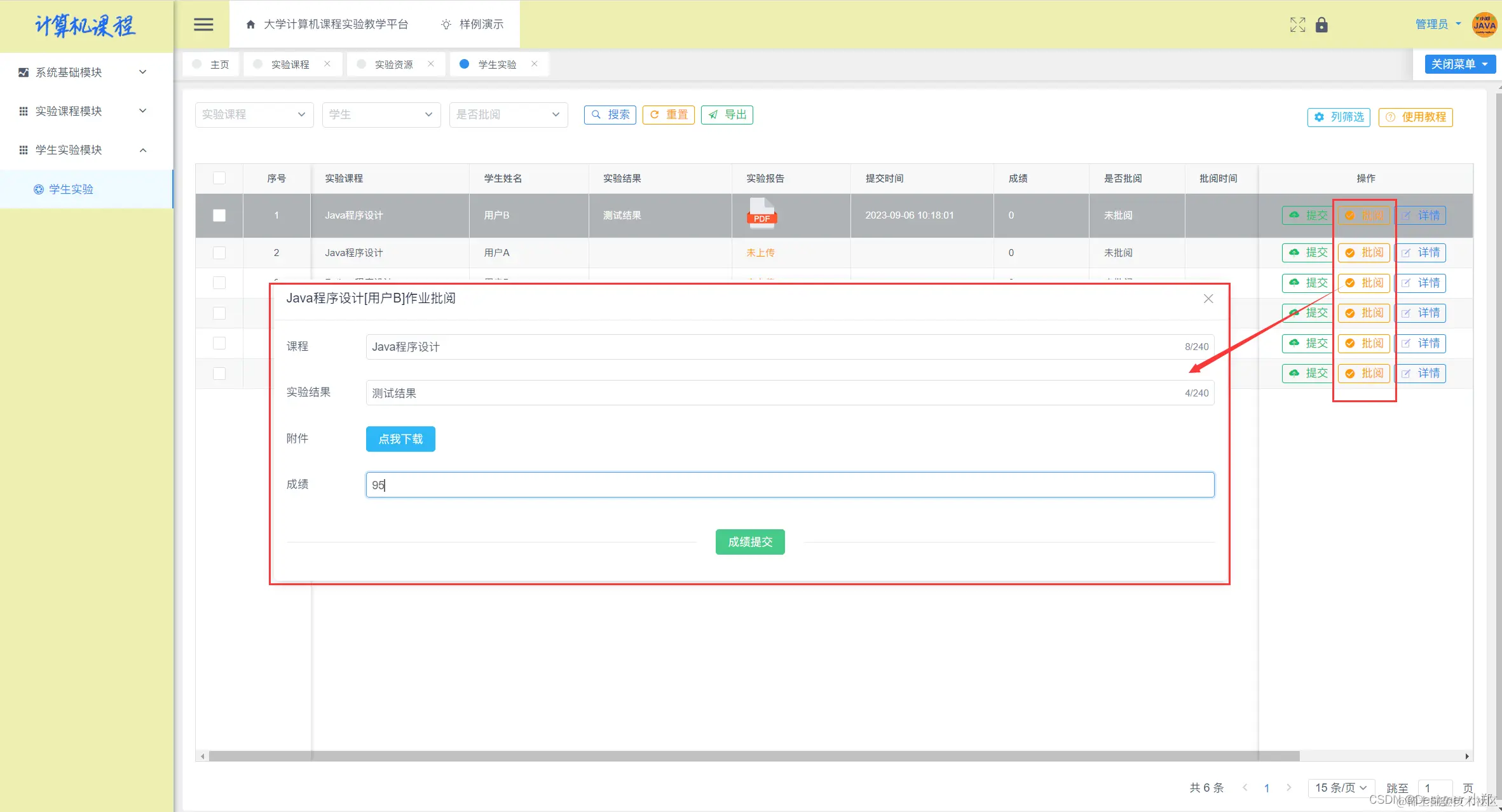
Task: Check the checkbox for row 2
Action: (x=219, y=253)
